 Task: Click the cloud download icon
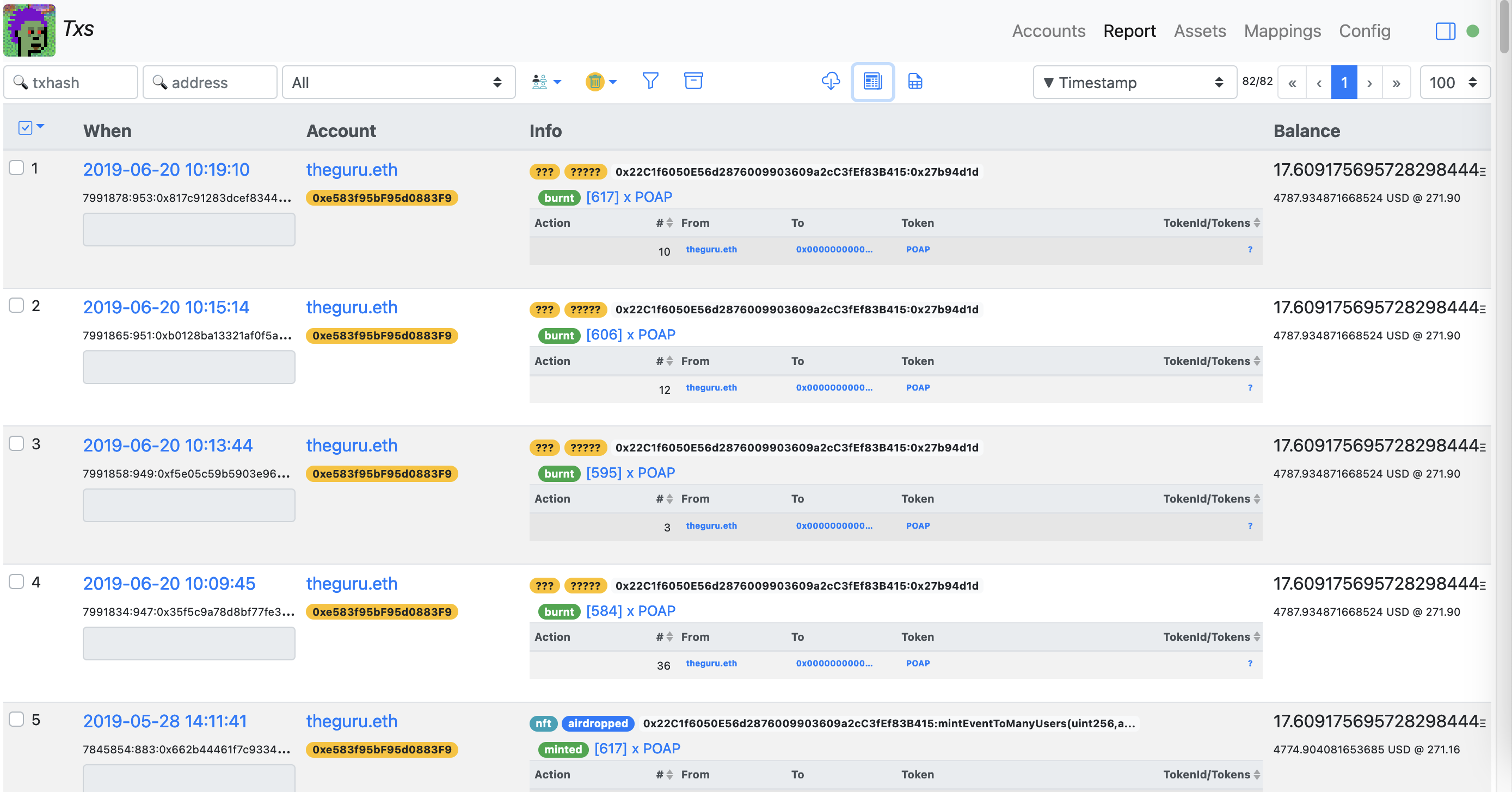click(x=831, y=81)
